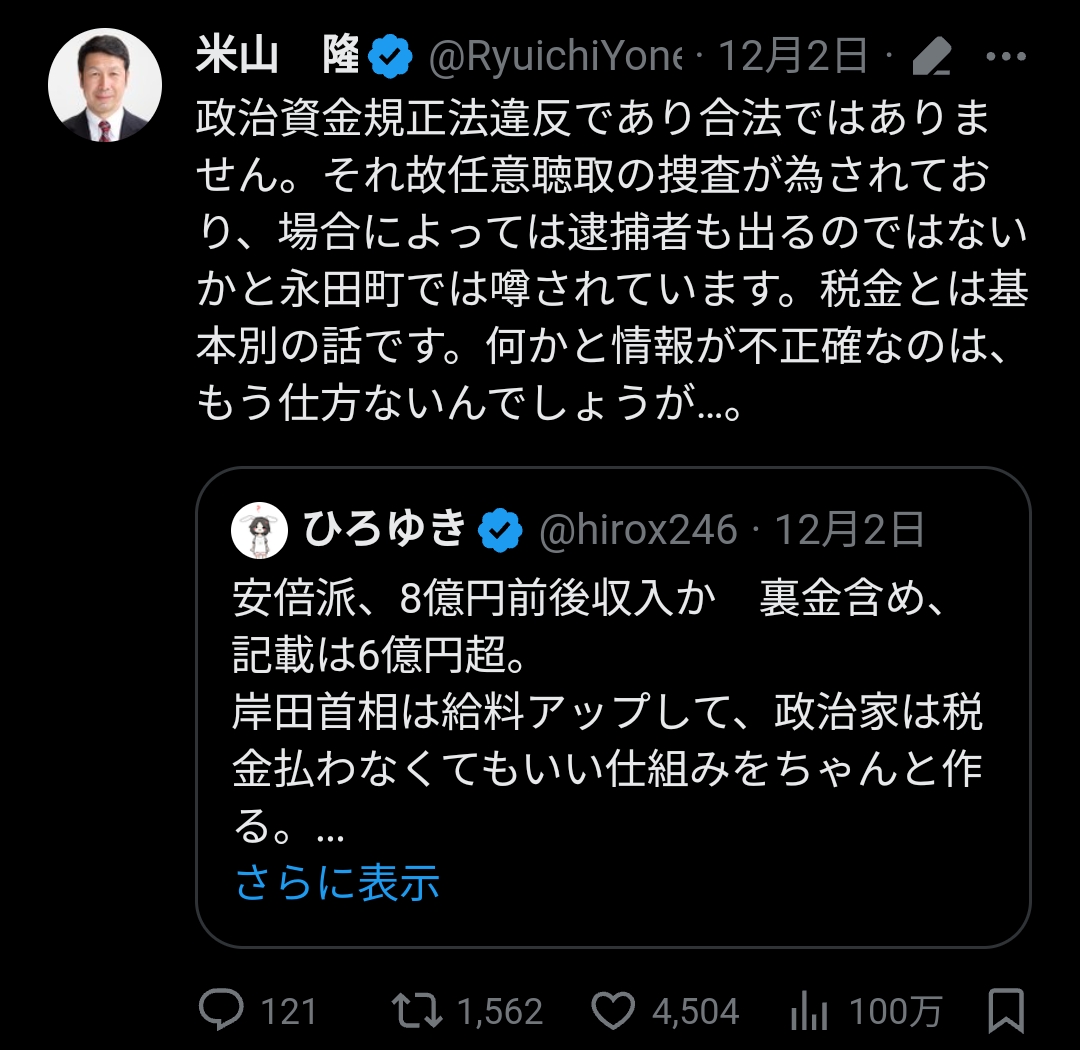Repost this tweet via the retweet icon
1080x1050 pixels.
click(417, 1011)
